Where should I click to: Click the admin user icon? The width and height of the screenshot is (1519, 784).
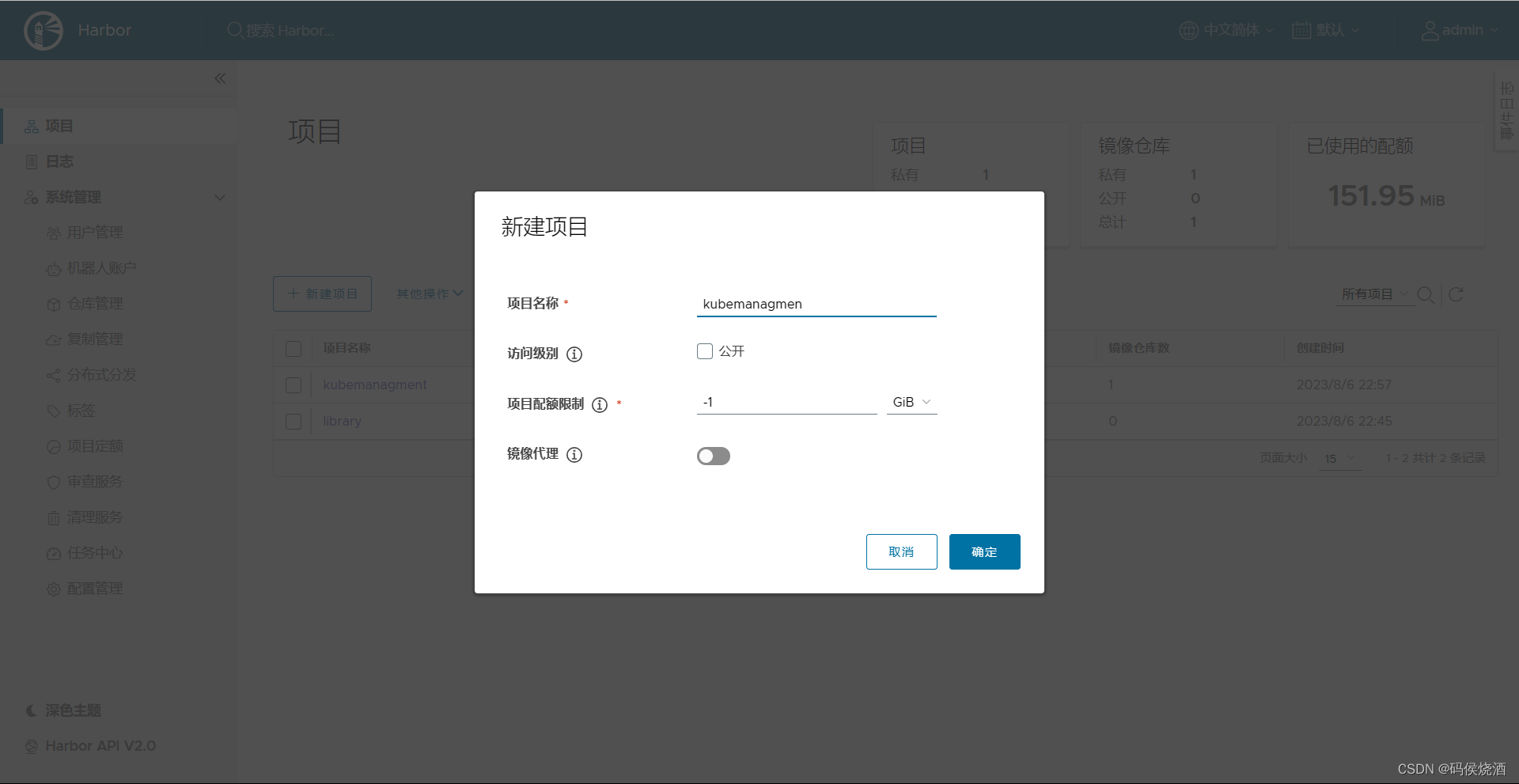(1430, 30)
